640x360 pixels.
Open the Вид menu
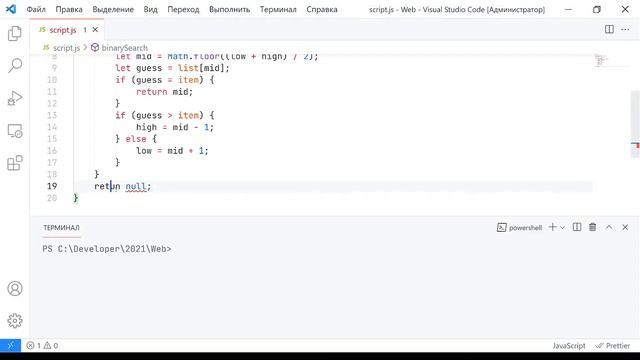tap(150, 9)
